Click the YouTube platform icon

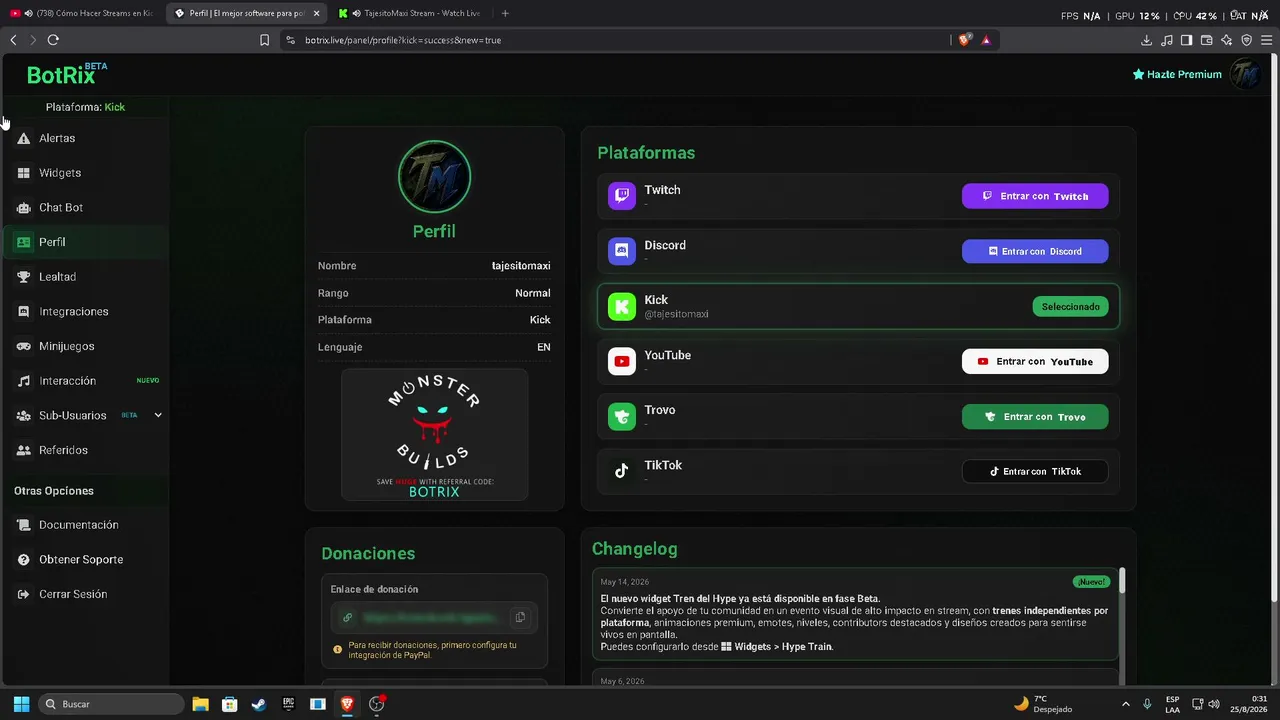pos(622,361)
